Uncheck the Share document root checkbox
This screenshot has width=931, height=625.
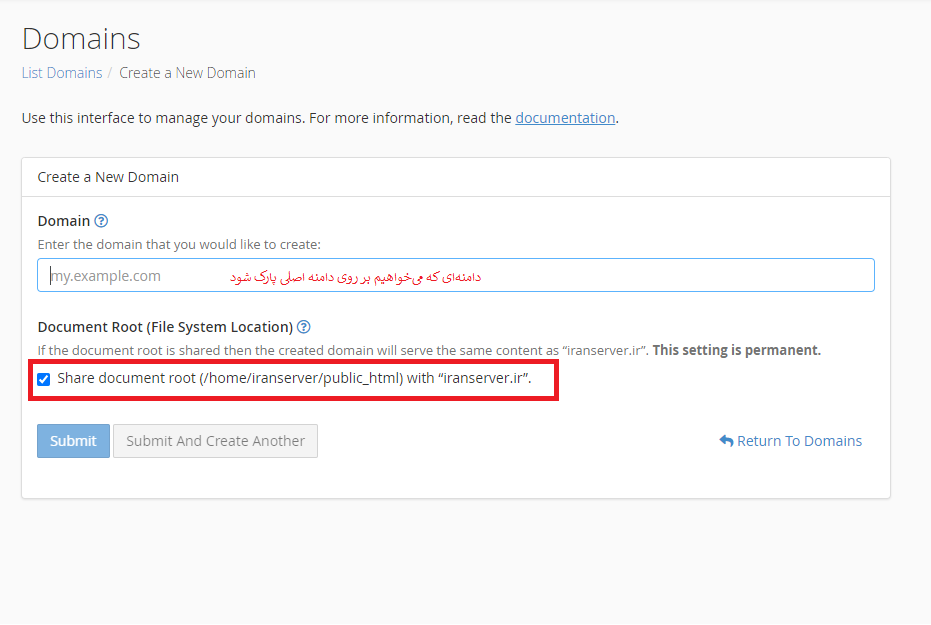[x=44, y=379]
